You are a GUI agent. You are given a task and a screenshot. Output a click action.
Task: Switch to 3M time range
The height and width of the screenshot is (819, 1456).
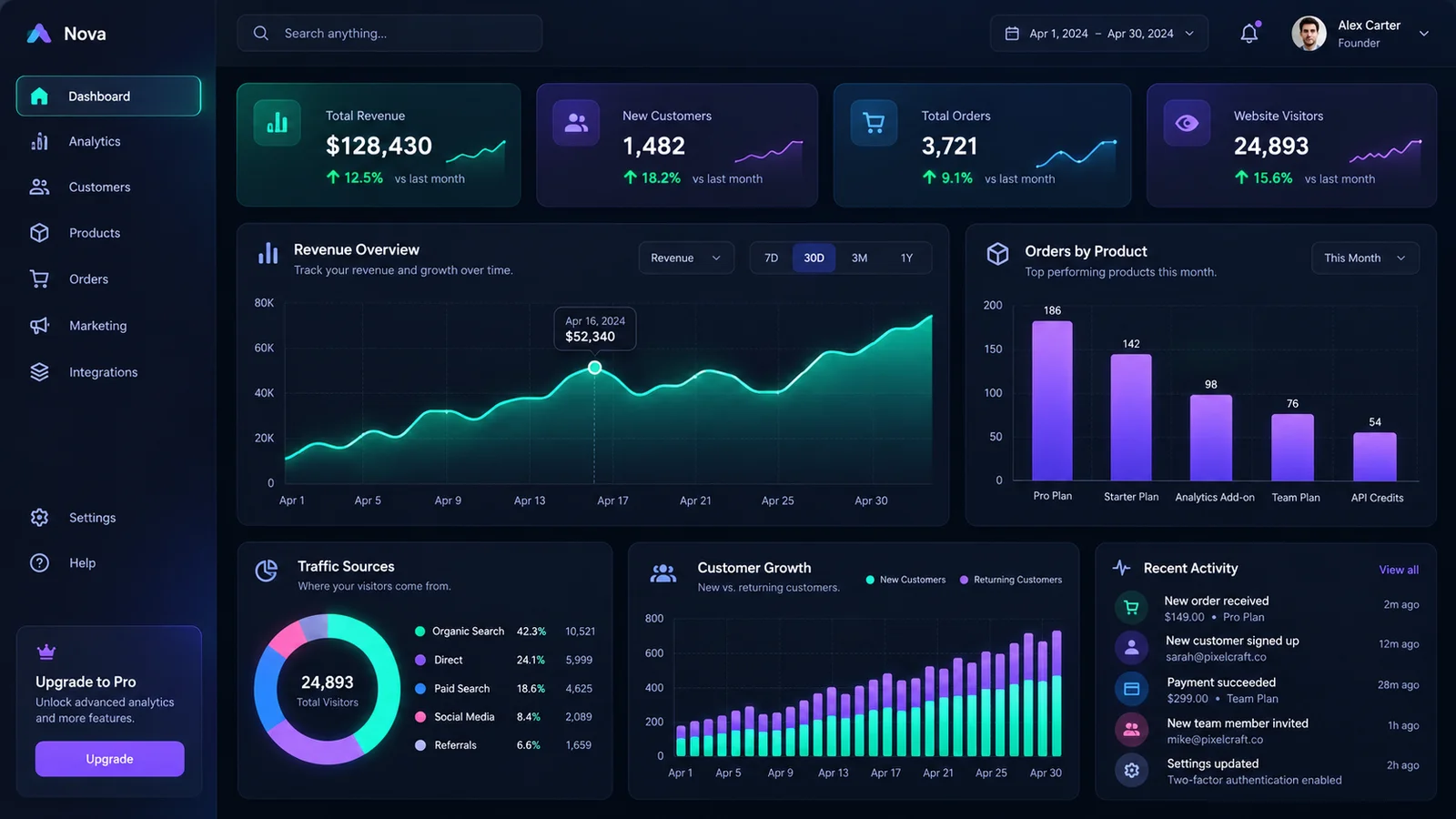[859, 258]
